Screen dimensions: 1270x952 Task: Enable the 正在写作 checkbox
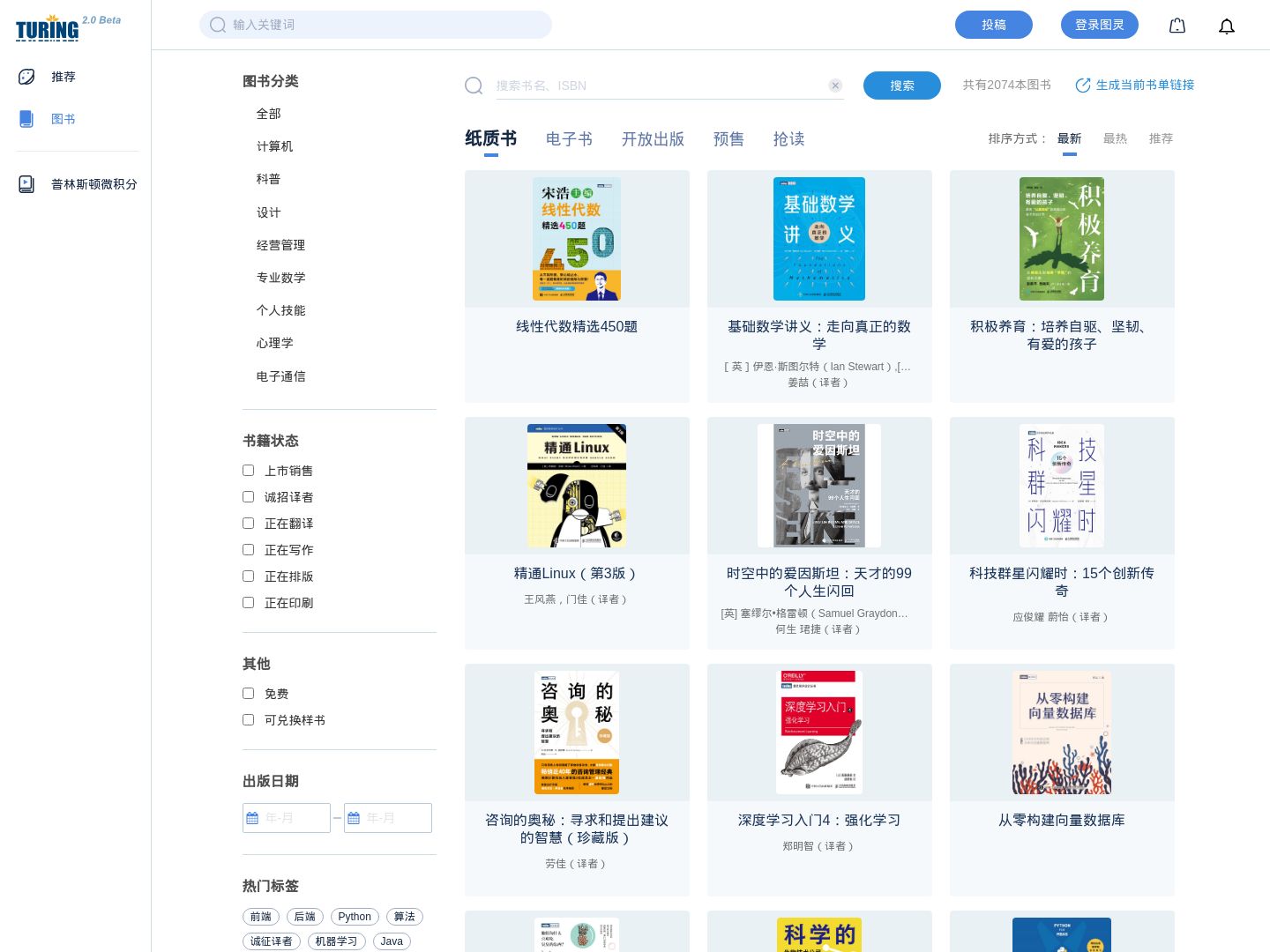tap(249, 550)
